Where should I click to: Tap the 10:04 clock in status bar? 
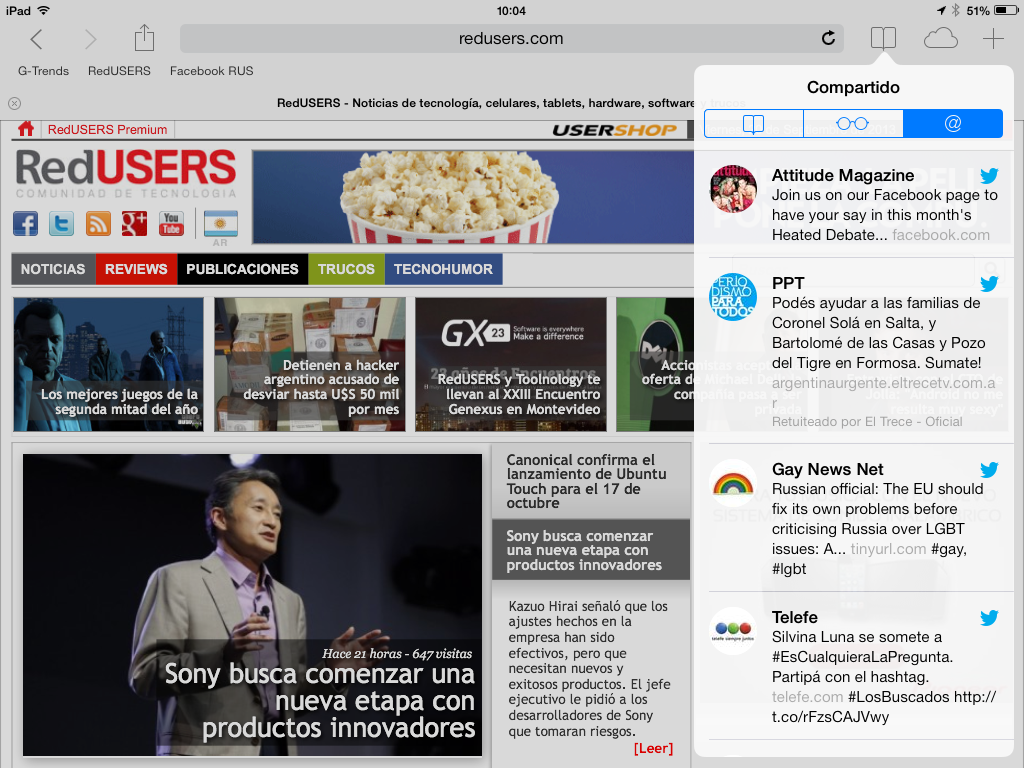511,10
